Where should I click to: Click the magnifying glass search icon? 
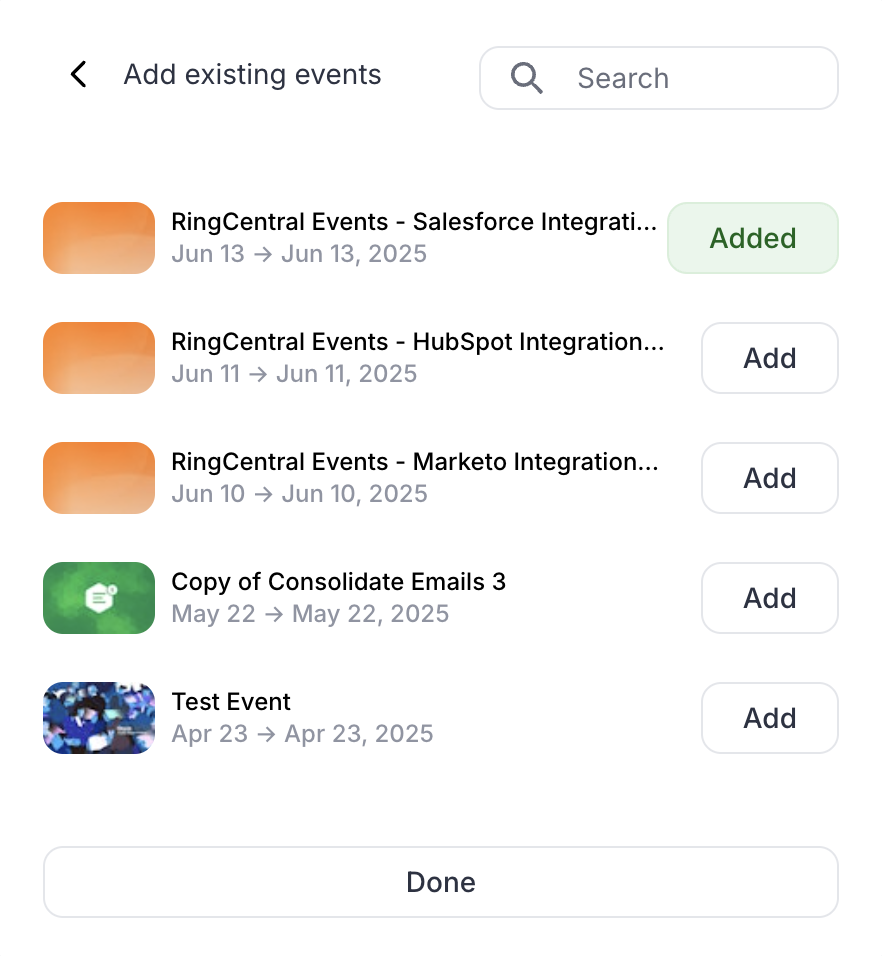(526, 78)
